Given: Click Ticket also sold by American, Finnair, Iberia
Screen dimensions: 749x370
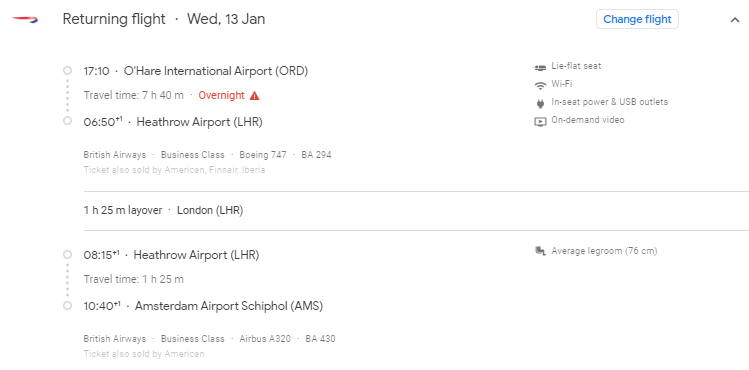Looking at the screenshot, I should (174, 170).
